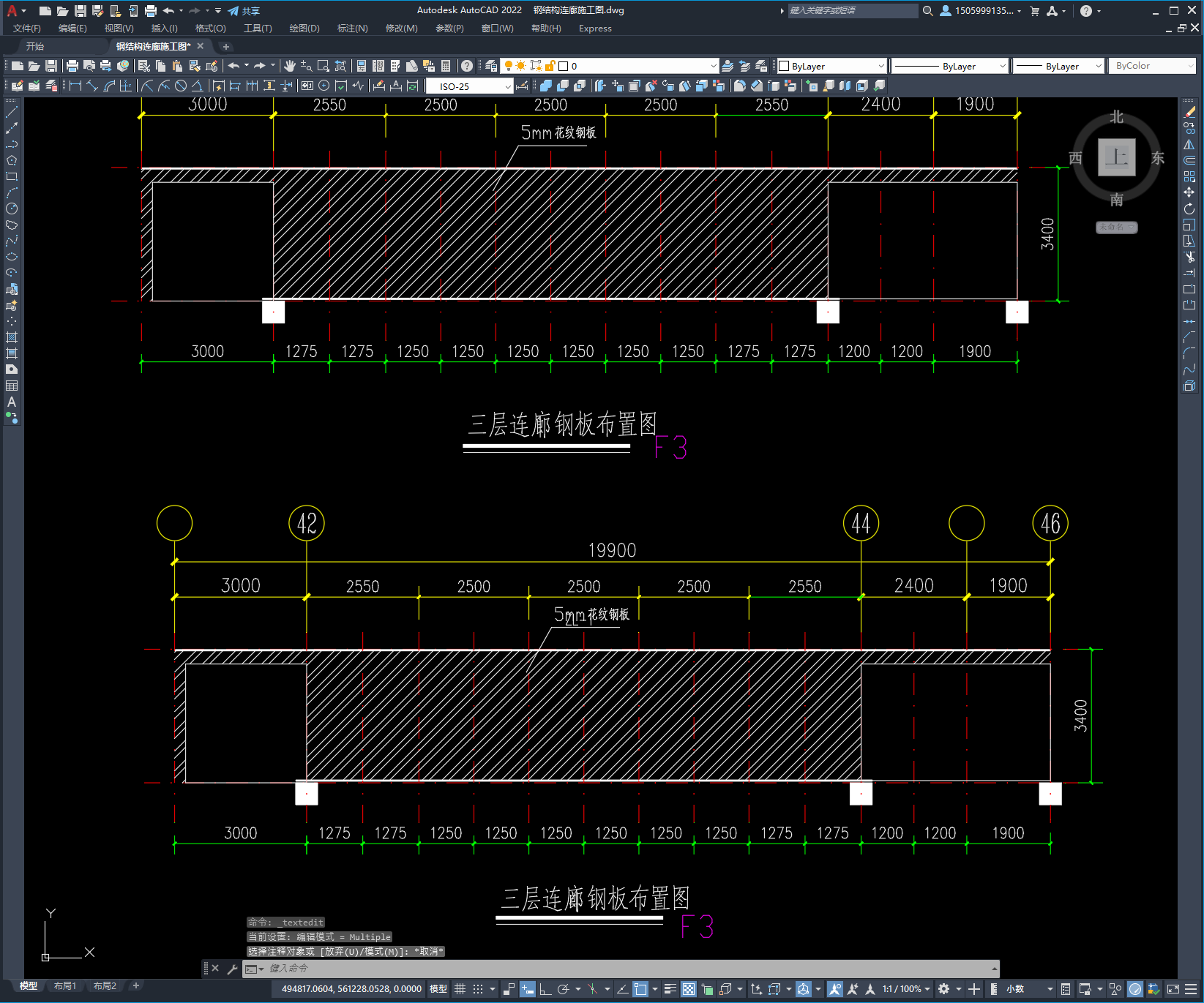Viewport: 1204px width, 1003px height.
Task: Toggle snap mode in the status bar
Action: tap(478, 989)
